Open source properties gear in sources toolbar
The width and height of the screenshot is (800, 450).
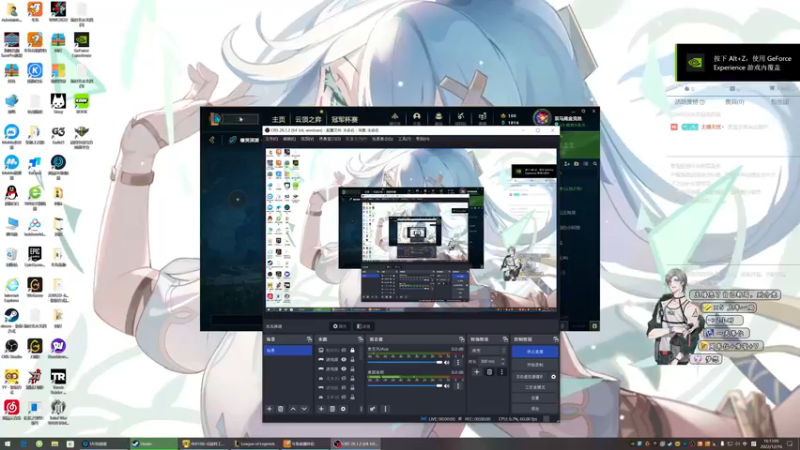click(x=343, y=409)
